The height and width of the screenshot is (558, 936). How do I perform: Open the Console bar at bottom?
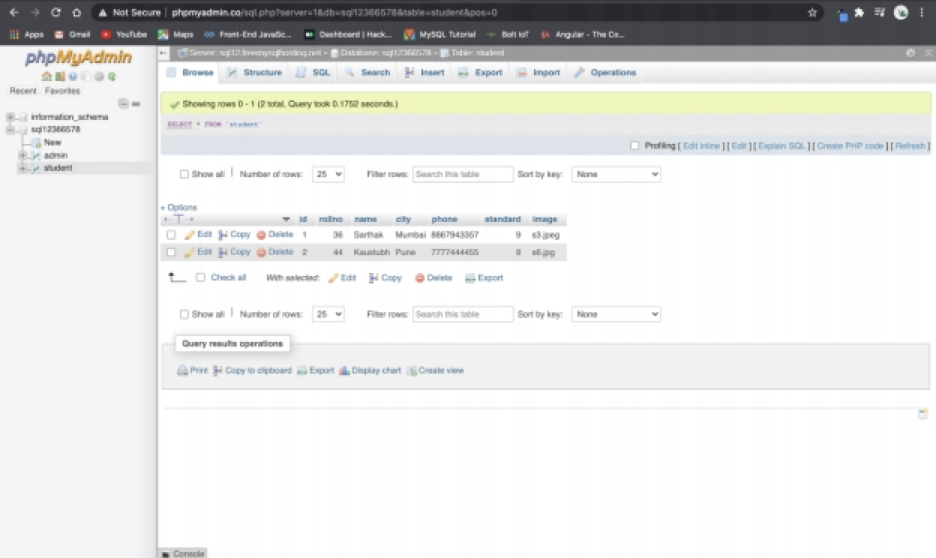(183, 554)
